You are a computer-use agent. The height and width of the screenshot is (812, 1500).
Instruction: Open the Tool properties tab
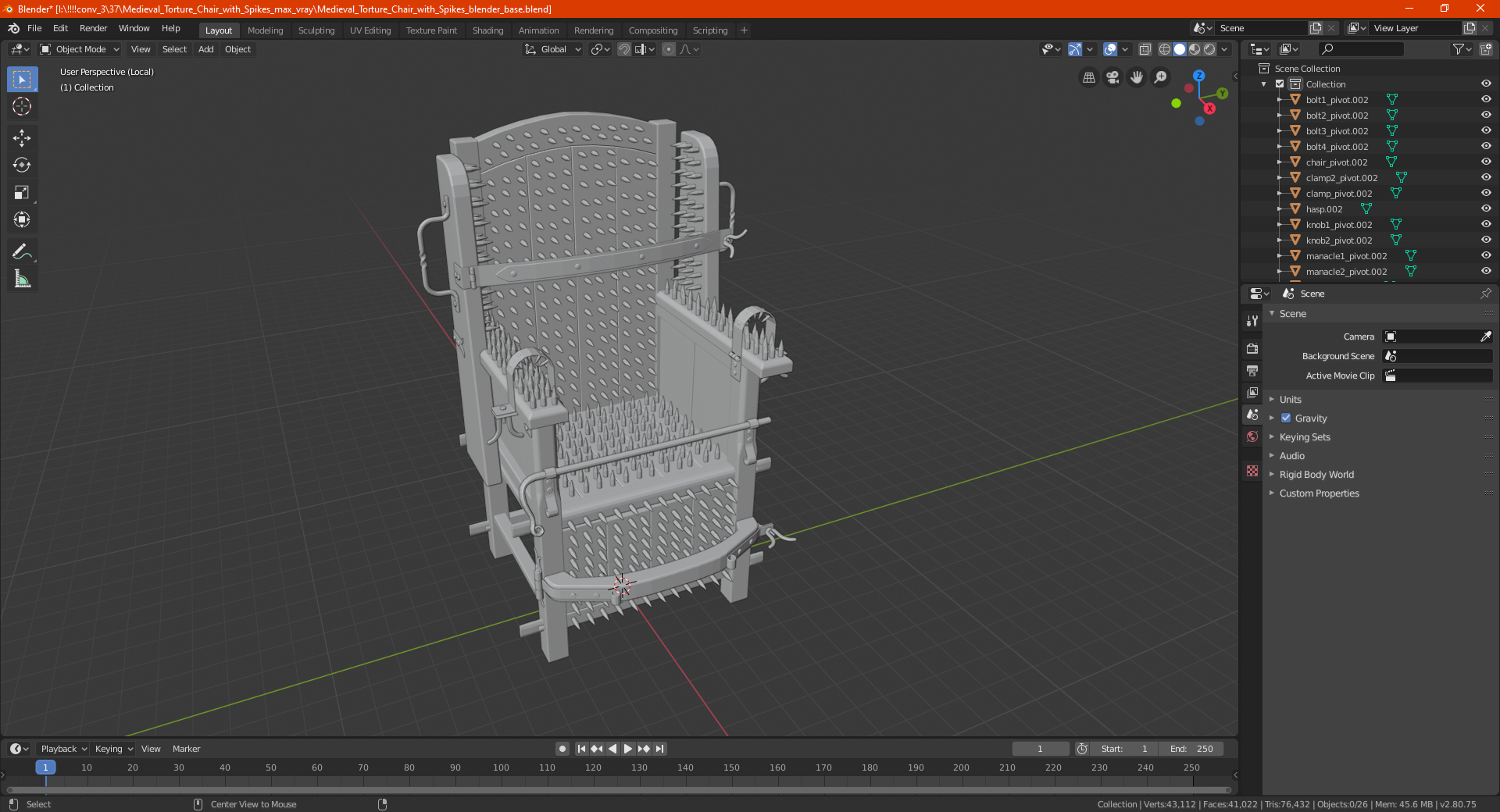pyautogui.click(x=1252, y=321)
